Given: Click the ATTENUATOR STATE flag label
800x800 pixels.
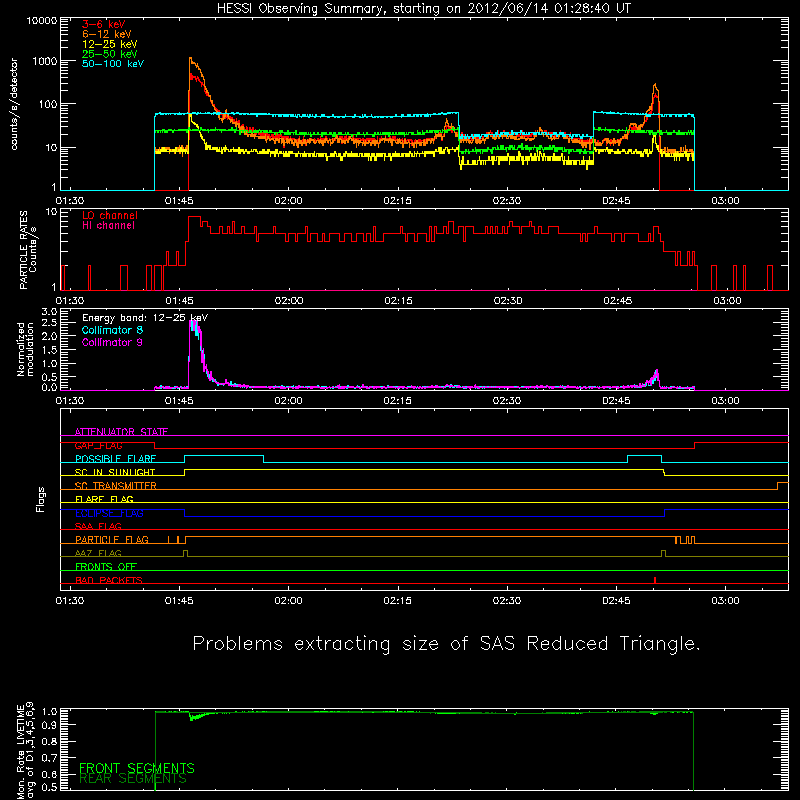Looking at the screenshot, I should [121, 432].
